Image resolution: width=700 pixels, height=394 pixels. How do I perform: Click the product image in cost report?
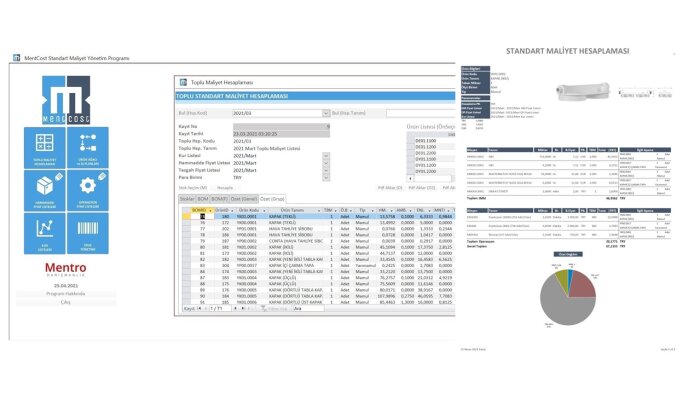click(x=583, y=91)
